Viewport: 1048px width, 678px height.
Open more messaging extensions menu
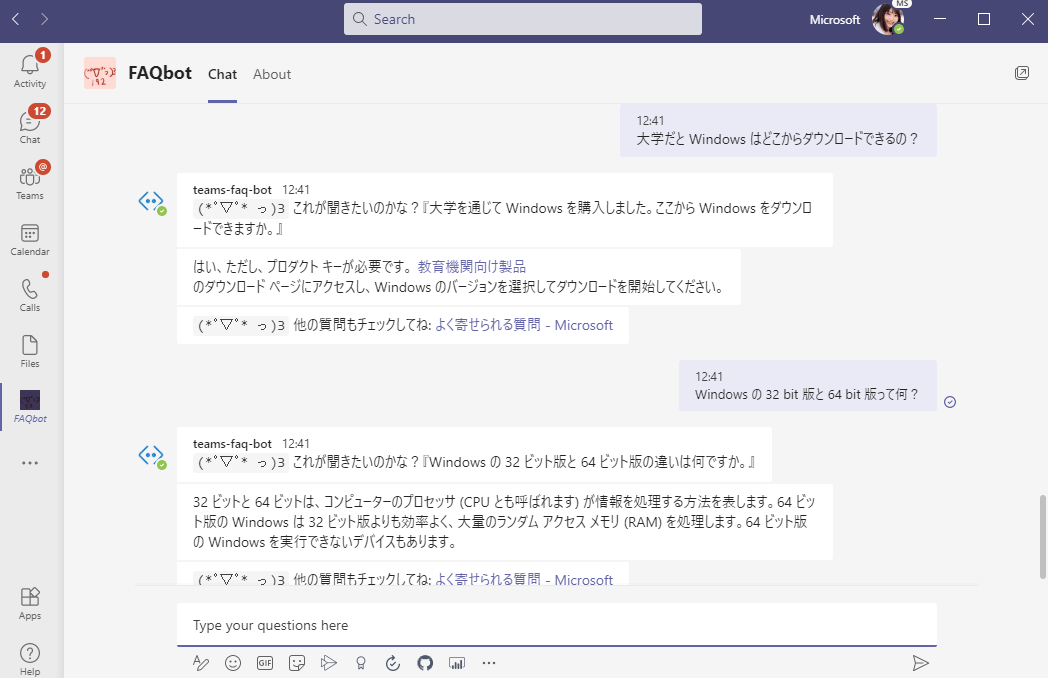tap(489, 663)
